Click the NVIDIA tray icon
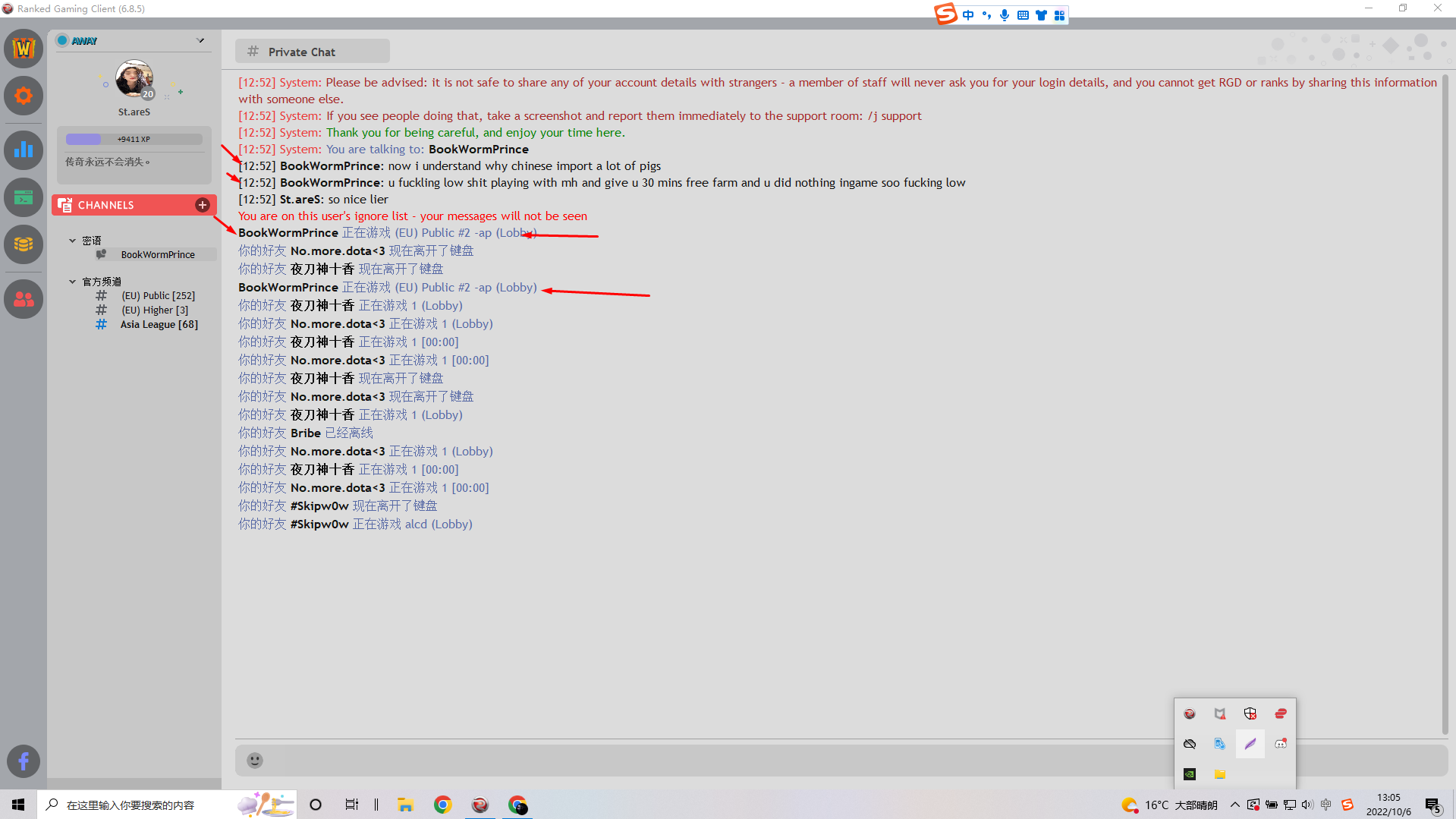The height and width of the screenshot is (819, 1456). tap(1190, 774)
